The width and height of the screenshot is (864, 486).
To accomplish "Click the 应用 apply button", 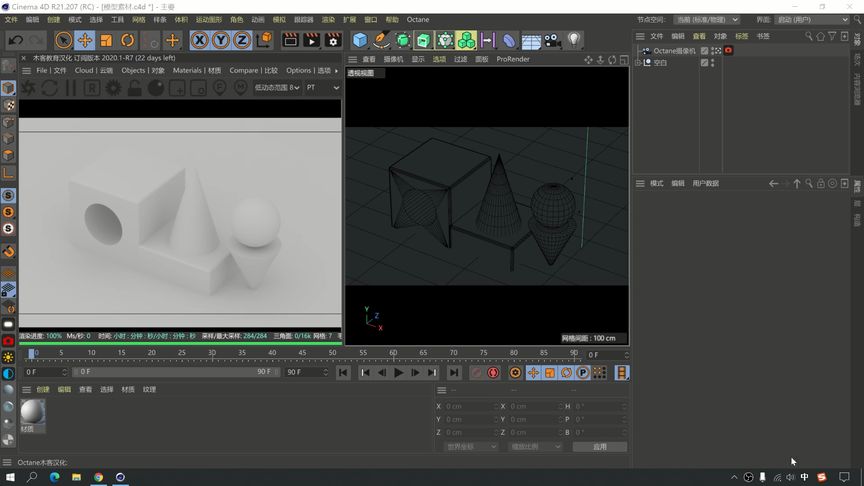I will 599,446.
